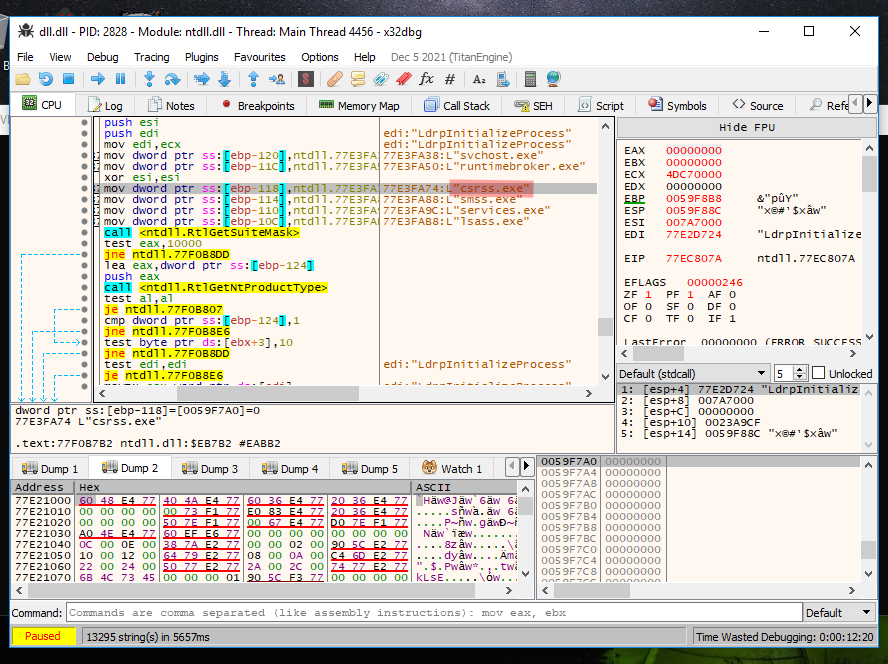Open the Options menu
This screenshot has width=888, height=664.
pos(319,57)
